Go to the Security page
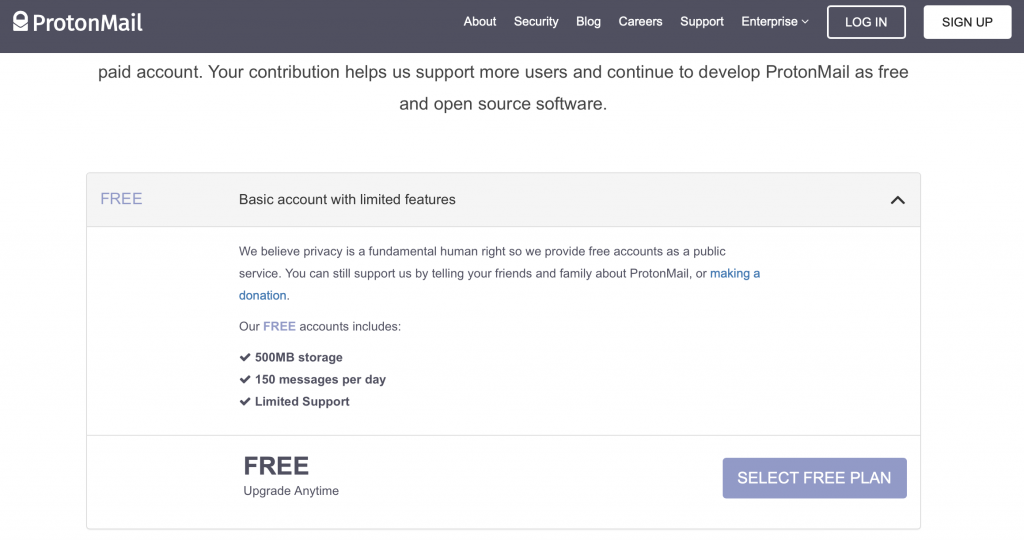The height and width of the screenshot is (540, 1024). pyautogui.click(x=536, y=22)
